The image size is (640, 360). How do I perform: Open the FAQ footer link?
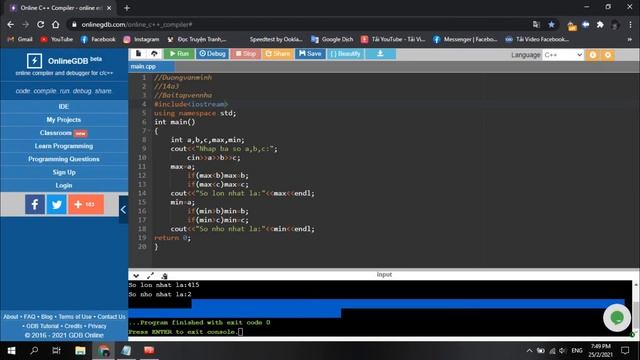pos(29,317)
